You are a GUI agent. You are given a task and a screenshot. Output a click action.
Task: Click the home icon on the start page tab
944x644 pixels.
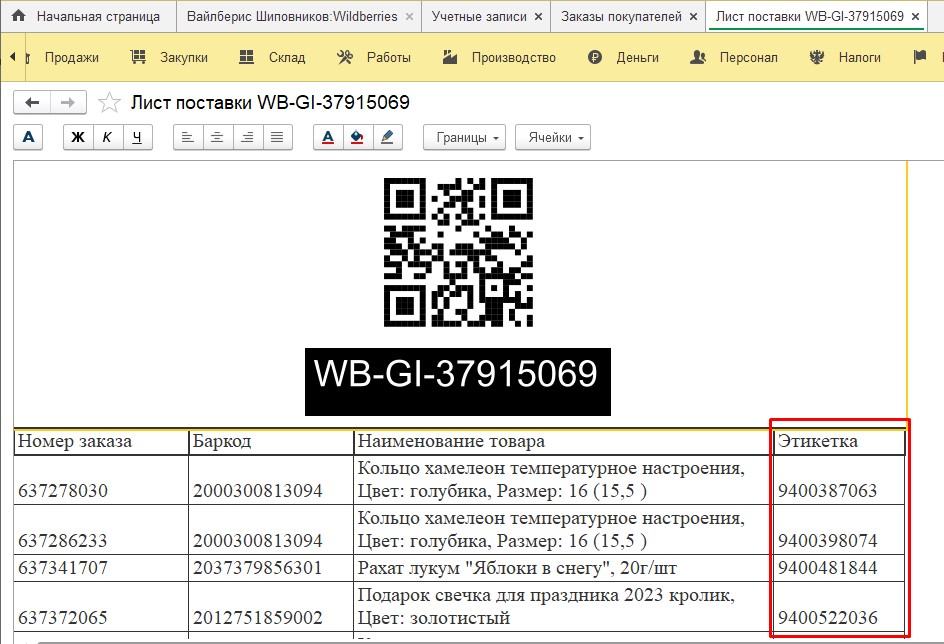point(19,16)
